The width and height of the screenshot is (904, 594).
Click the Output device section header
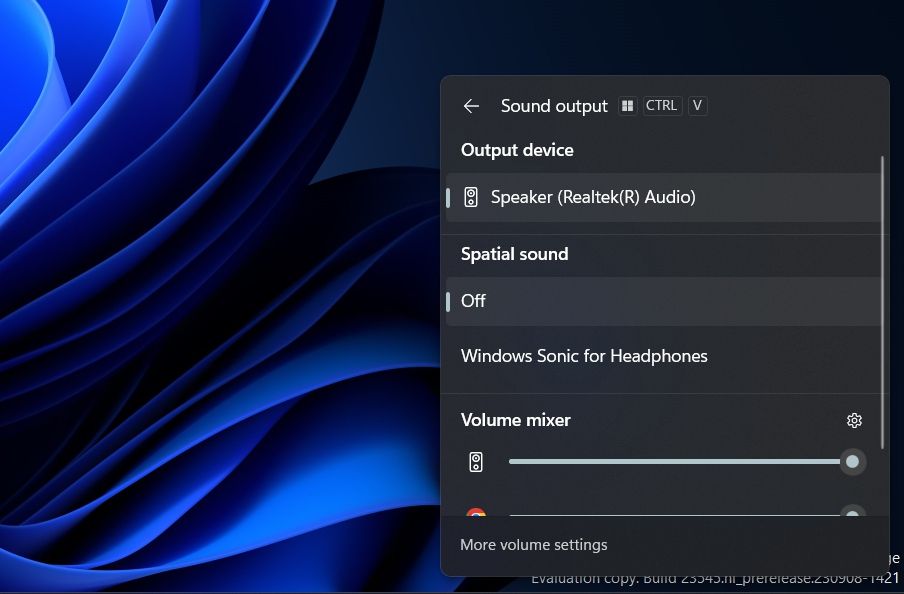(517, 150)
